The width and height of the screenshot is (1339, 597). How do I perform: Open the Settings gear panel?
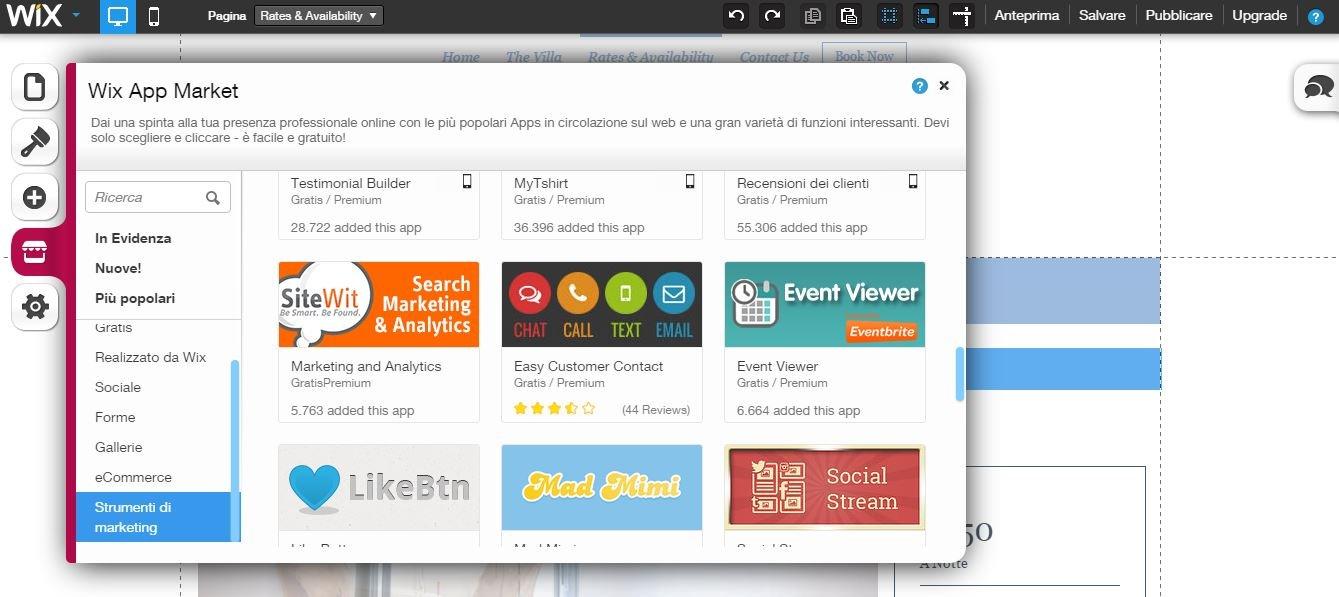tap(35, 306)
